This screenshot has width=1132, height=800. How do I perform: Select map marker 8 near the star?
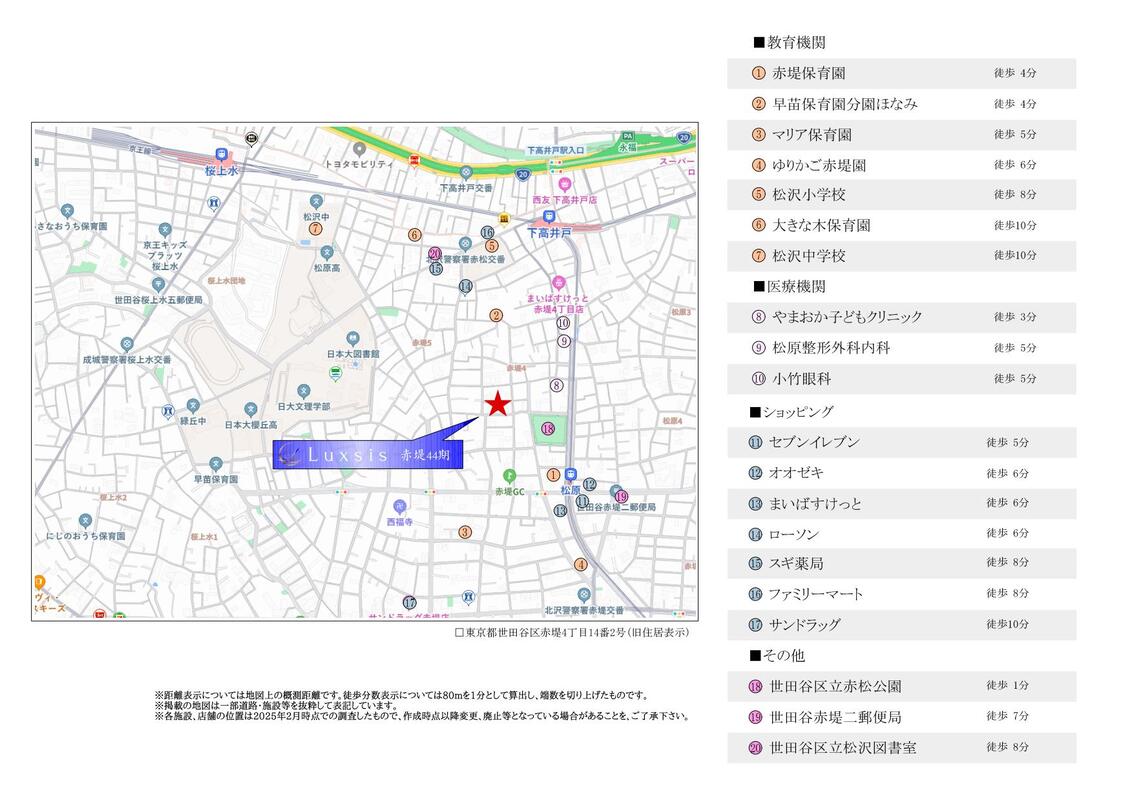tap(556, 385)
